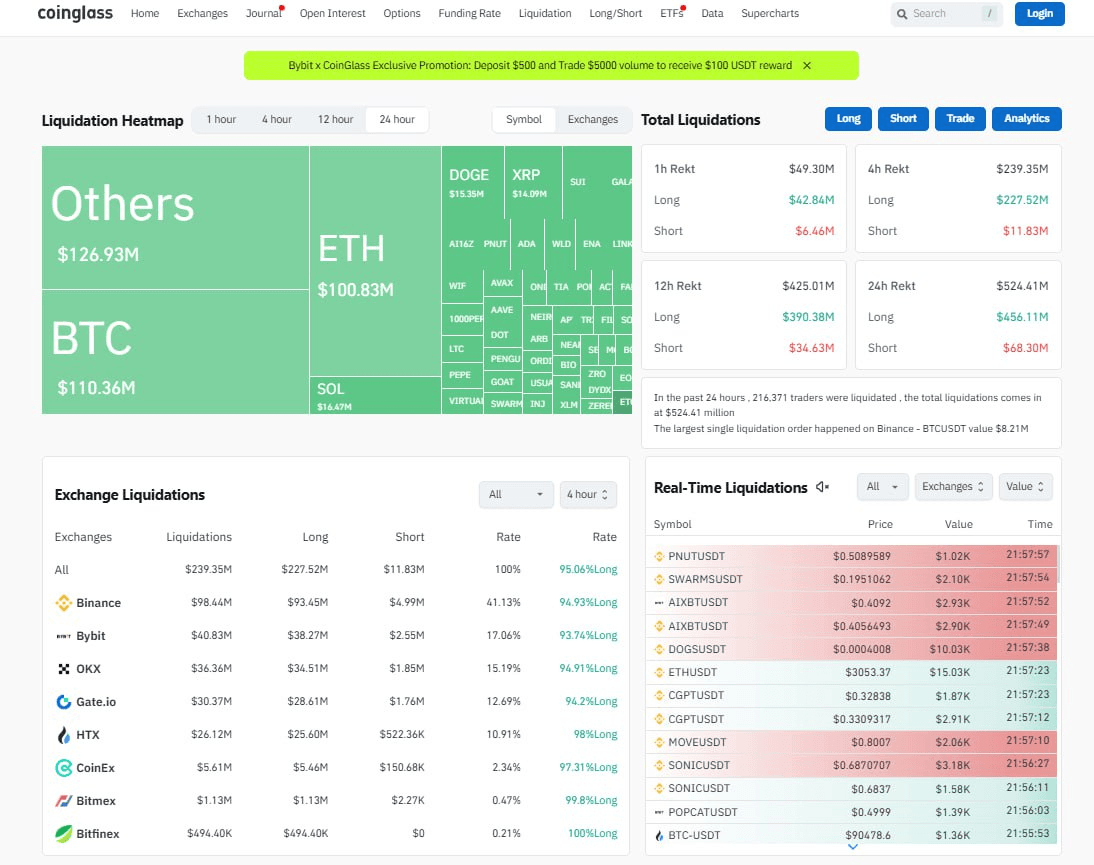Open the Exchanges navigation menu
The image size is (1094, 865).
pos(202,13)
